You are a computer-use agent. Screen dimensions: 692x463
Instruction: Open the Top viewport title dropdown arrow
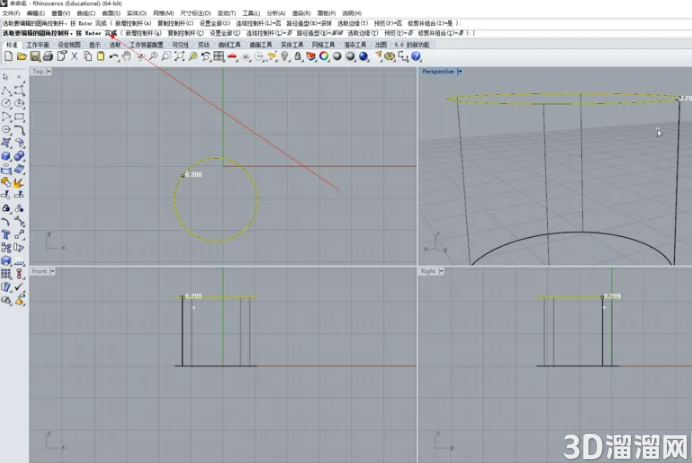[49, 72]
